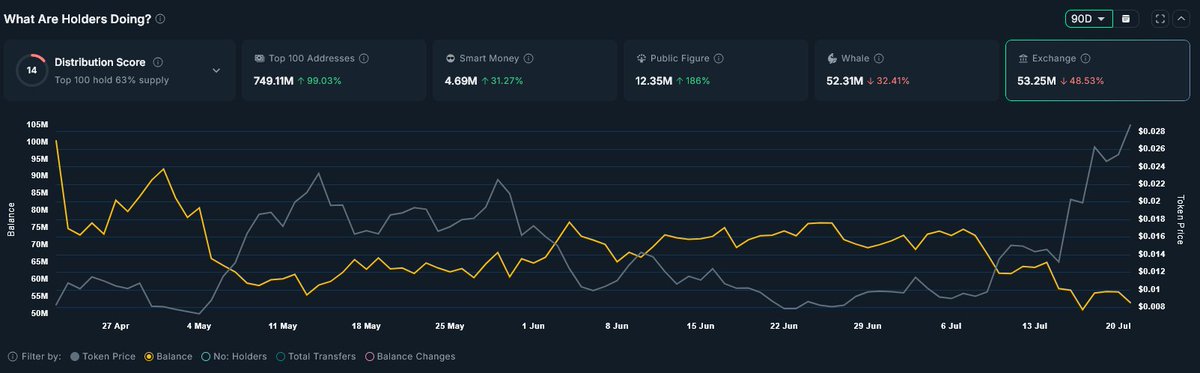Click info icon next to Smart Money

[528, 58]
